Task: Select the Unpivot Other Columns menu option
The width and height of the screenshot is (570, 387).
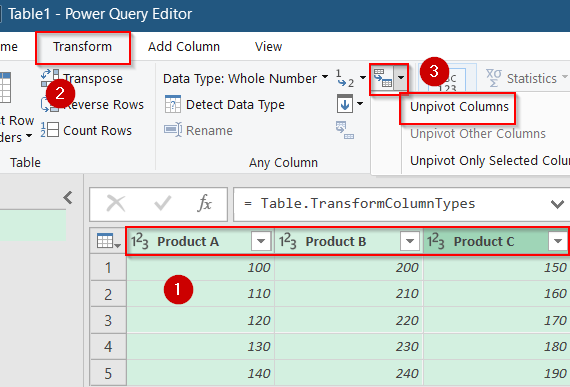Action: (478, 134)
